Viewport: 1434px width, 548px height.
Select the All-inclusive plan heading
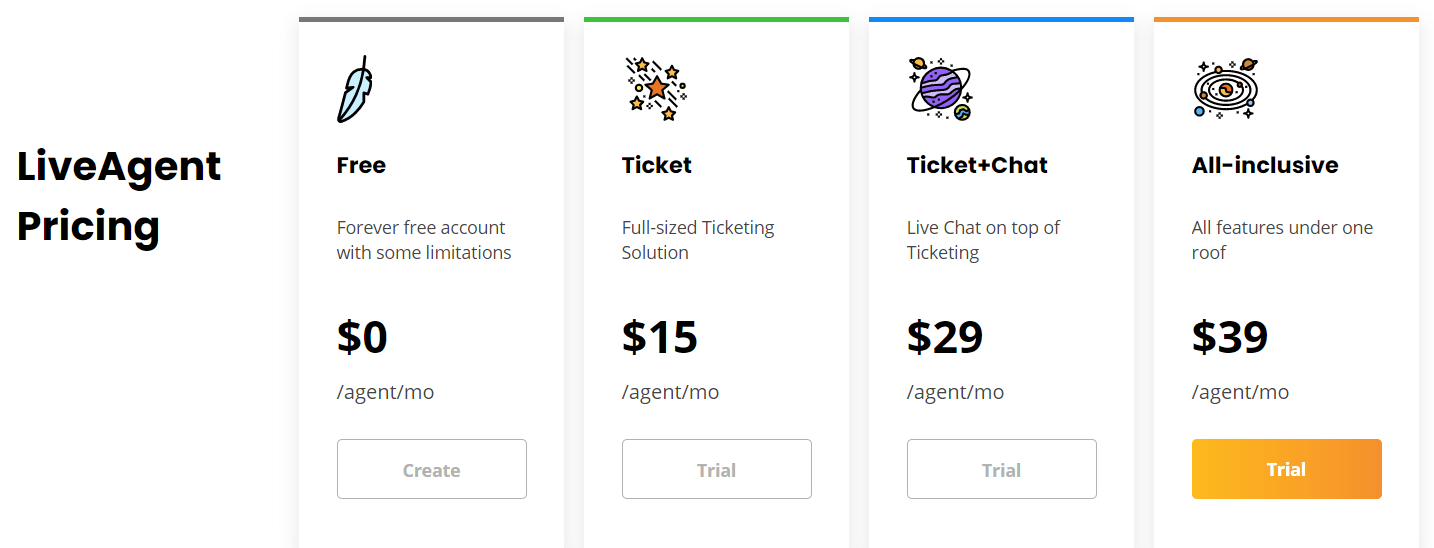(1265, 165)
